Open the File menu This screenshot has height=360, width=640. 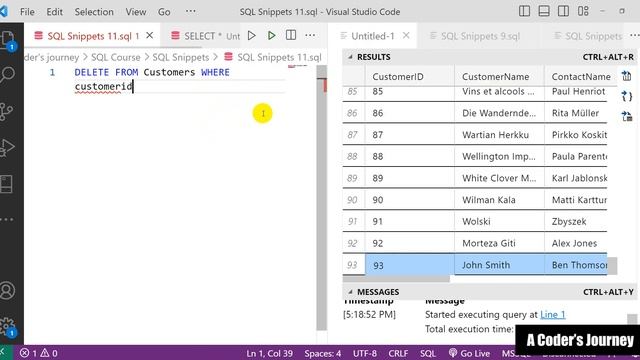[27, 12]
